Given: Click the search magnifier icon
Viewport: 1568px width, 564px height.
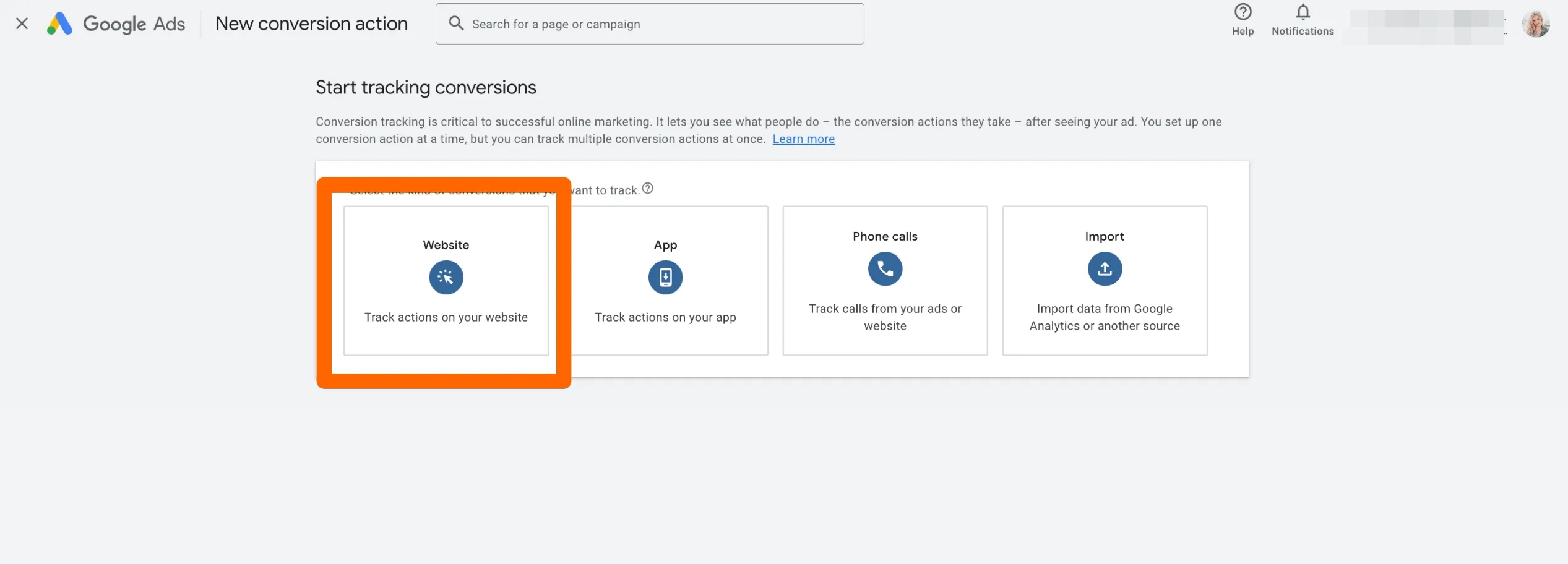Looking at the screenshot, I should 456,23.
